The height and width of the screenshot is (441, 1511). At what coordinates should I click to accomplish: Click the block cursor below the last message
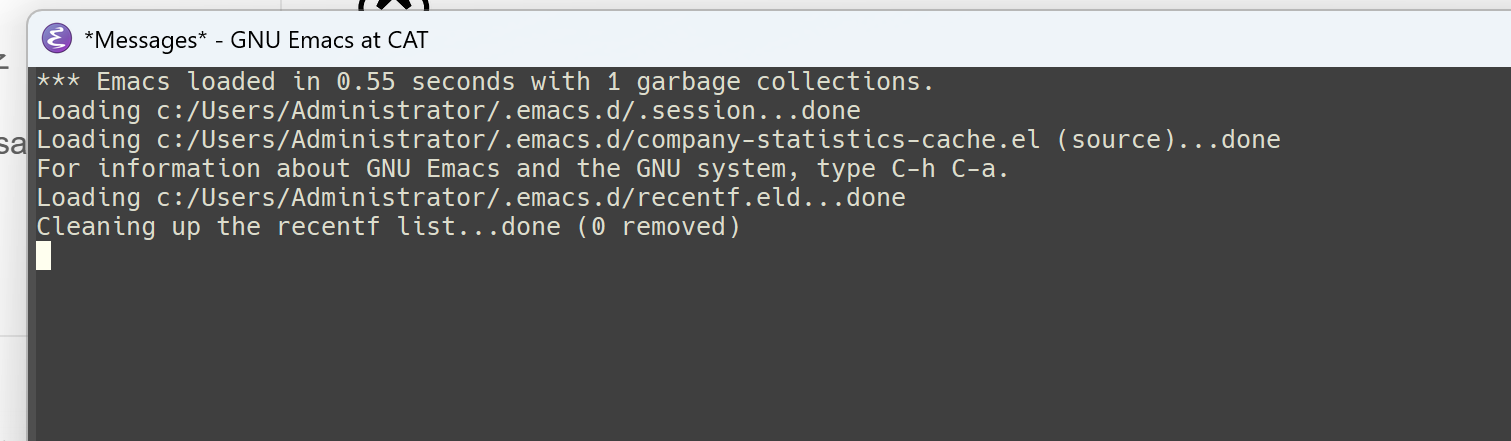[x=43, y=256]
